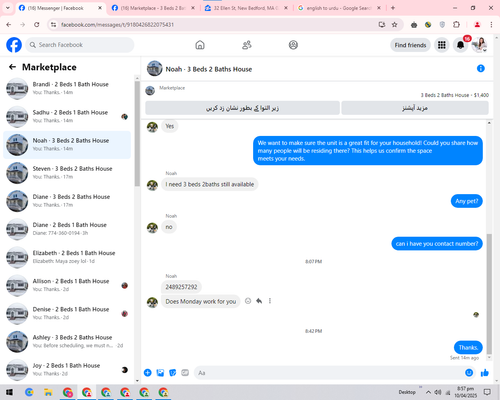Open File Explorer from the taskbar

pos(48,392)
